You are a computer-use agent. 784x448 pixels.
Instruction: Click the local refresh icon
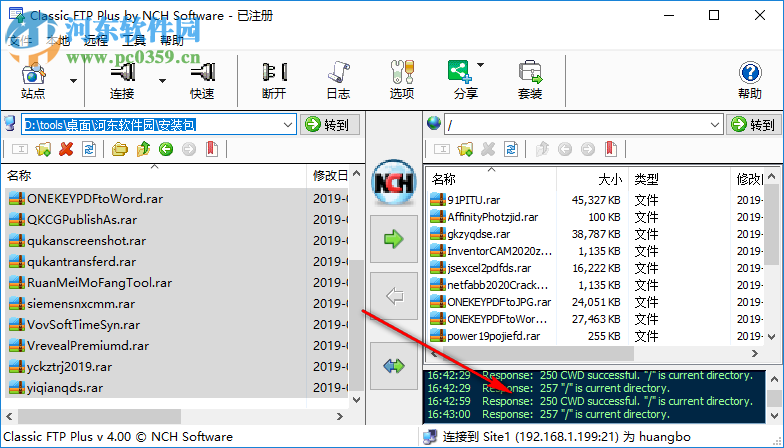pyautogui.click(x=89, y=149)
